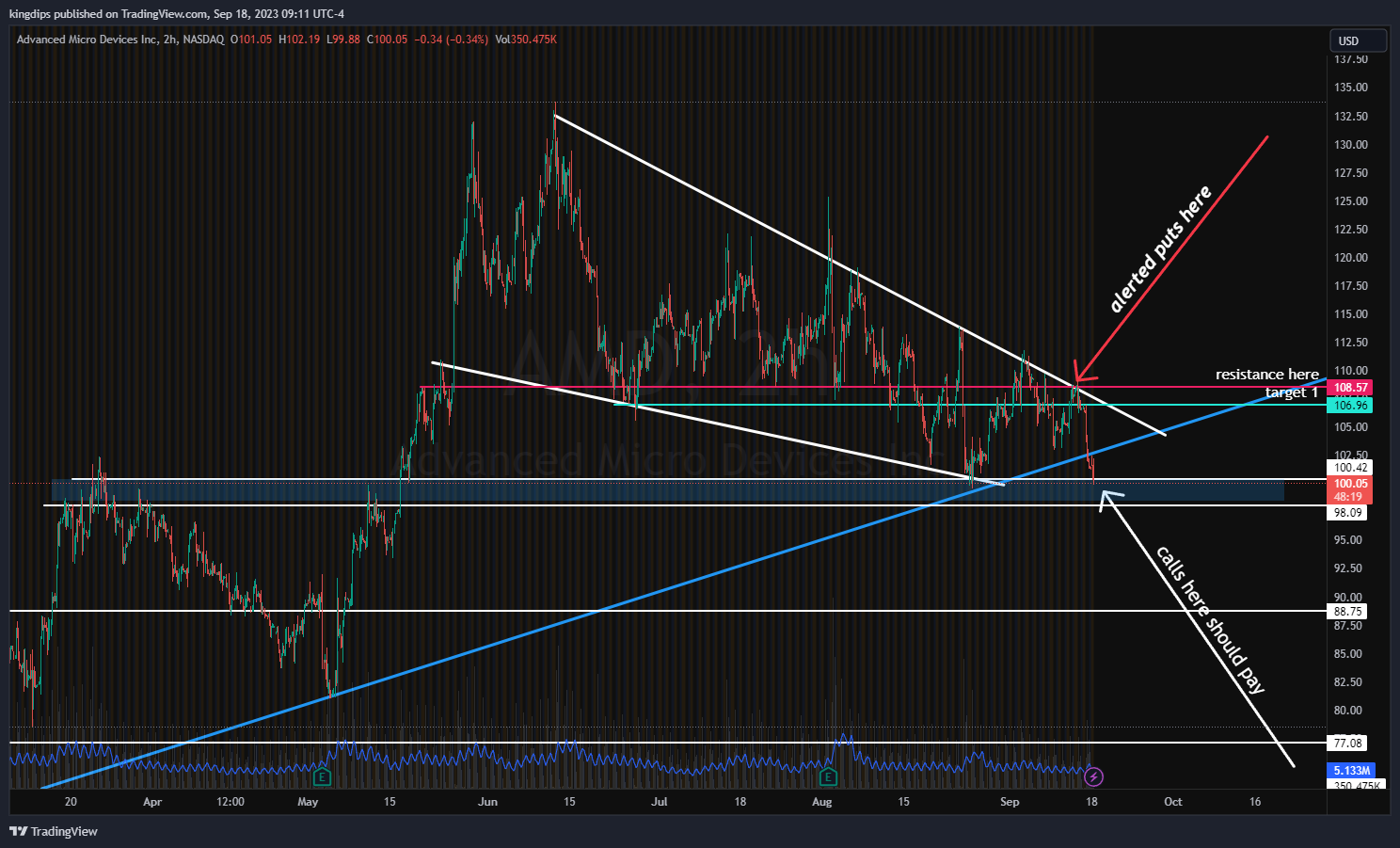Click the 120.00 price axis tick
The image size is (1400, 848).
[x=1350, y=258]
